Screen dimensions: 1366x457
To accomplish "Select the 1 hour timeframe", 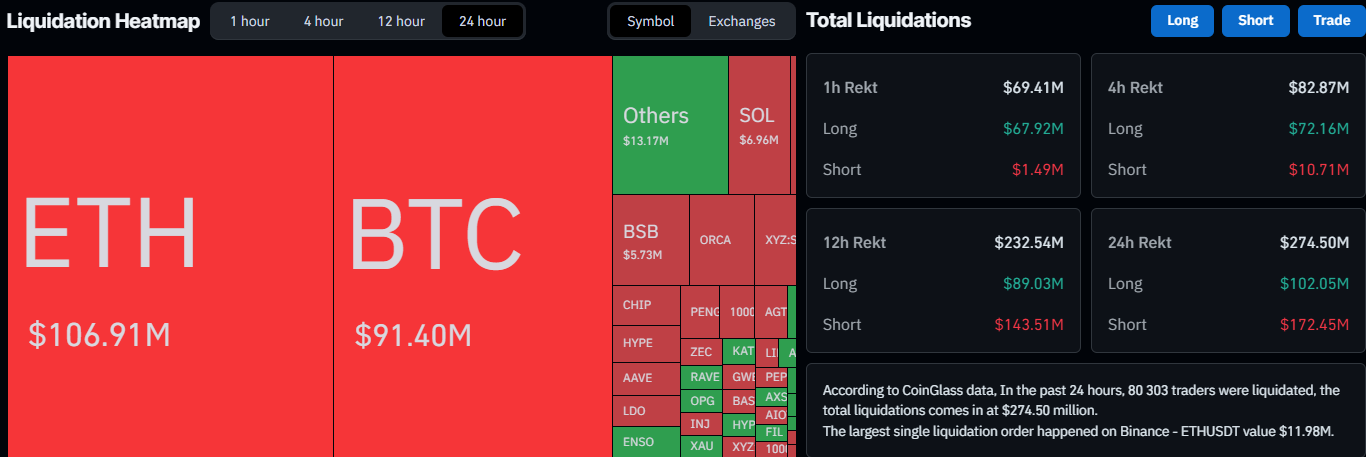I will [x=249, y=21].
